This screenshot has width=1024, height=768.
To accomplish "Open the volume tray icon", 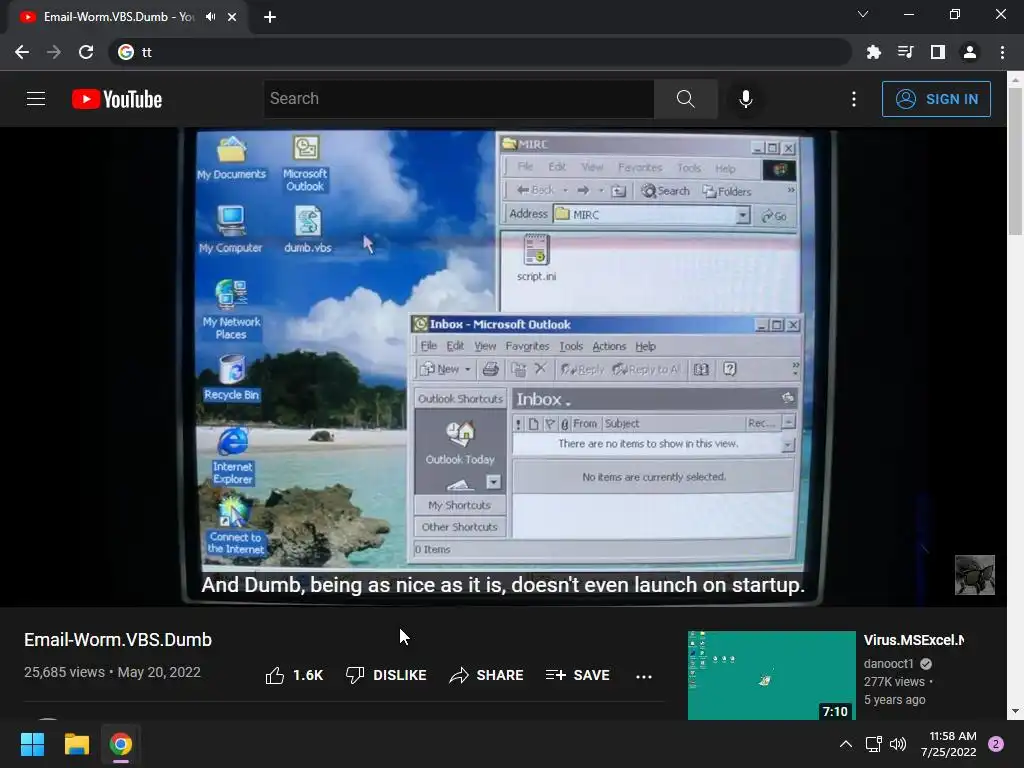I will coord(899,744).
